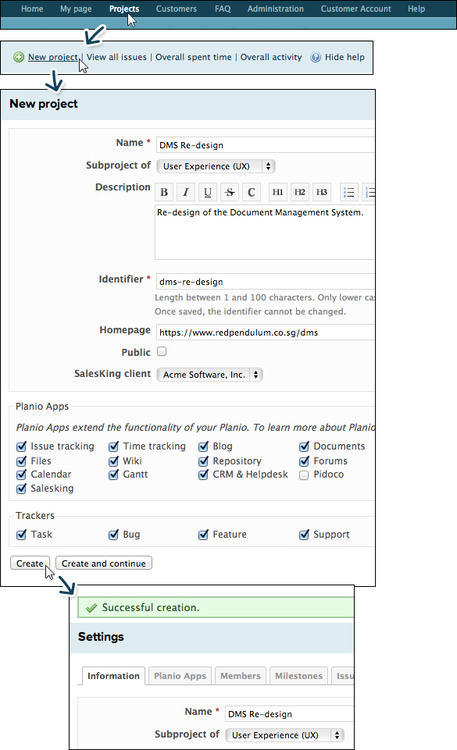Open the New project link
Image resolution: width=457 pixels, height=750 pixels.
[53, 57]
